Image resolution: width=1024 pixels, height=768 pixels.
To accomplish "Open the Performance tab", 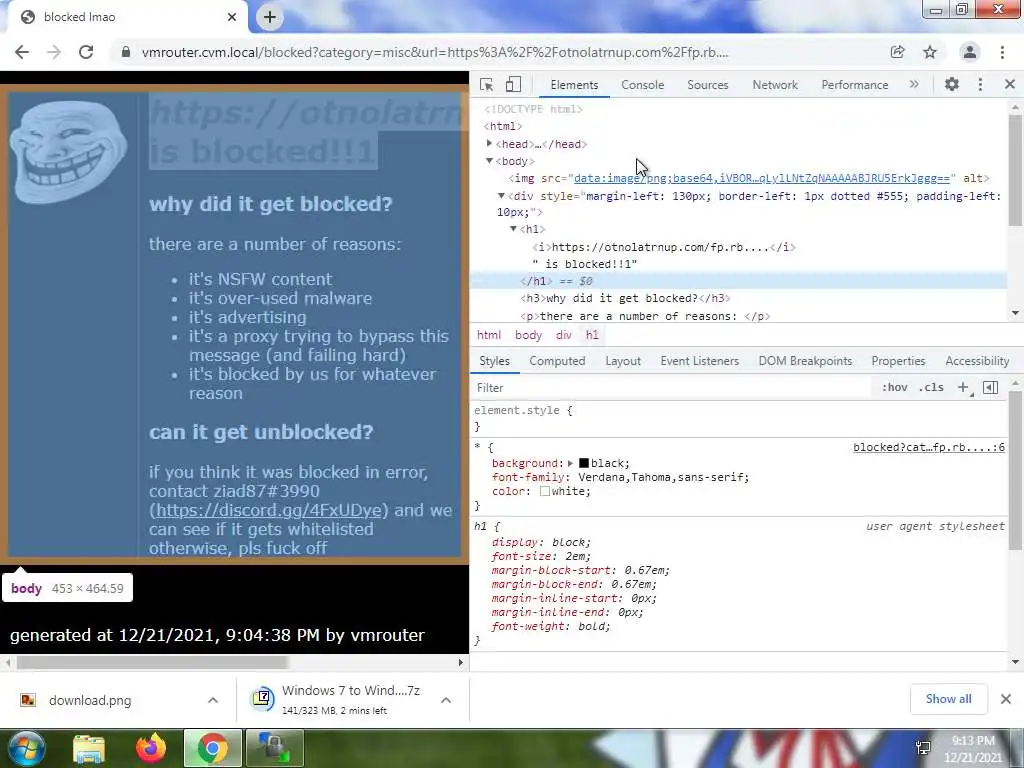I will [x=854, y=85].
